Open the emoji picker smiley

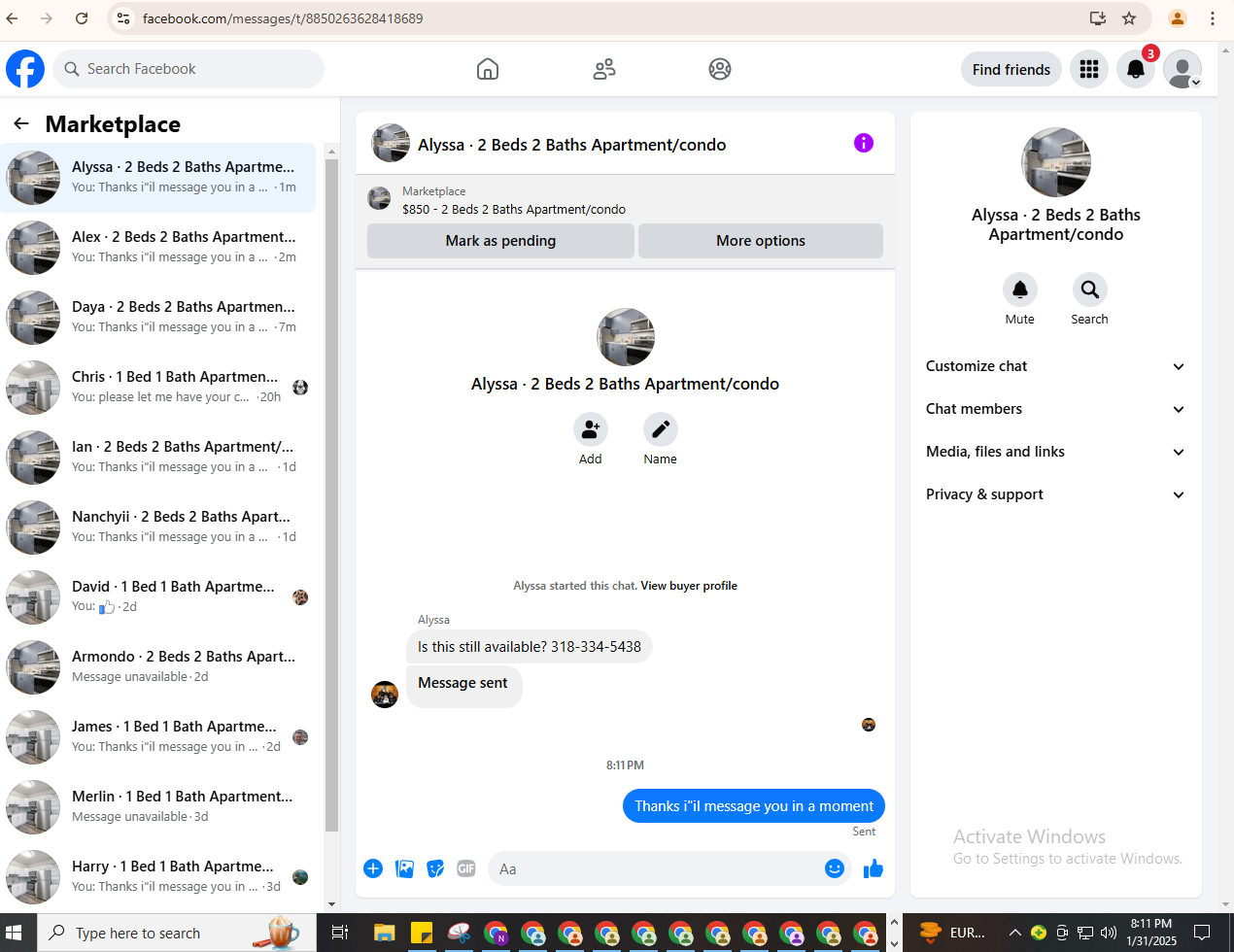point(835,868)
